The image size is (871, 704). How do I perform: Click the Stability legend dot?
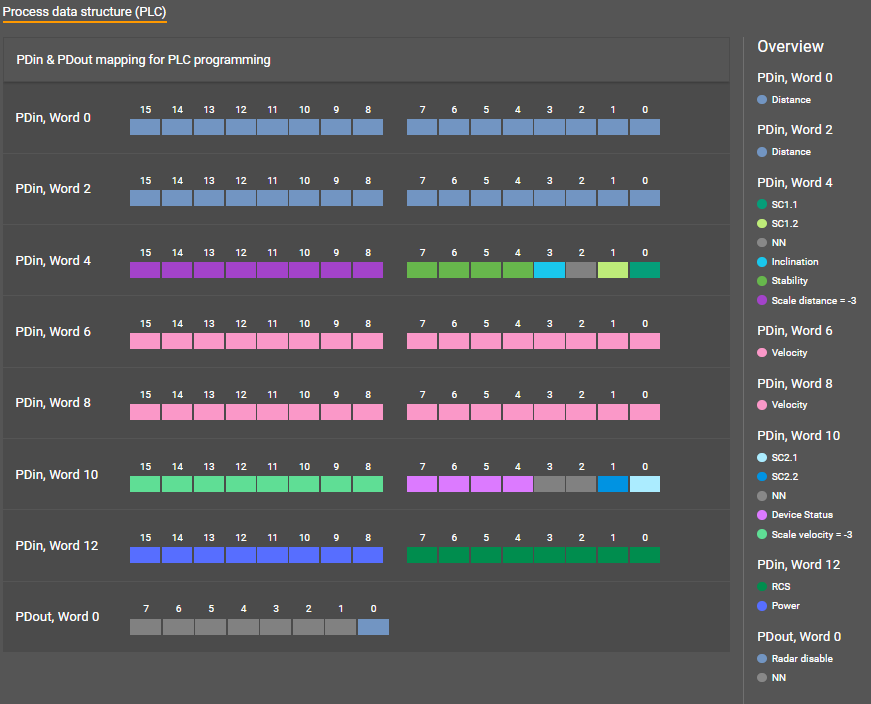pyautogui.click(x=762, y=281)
